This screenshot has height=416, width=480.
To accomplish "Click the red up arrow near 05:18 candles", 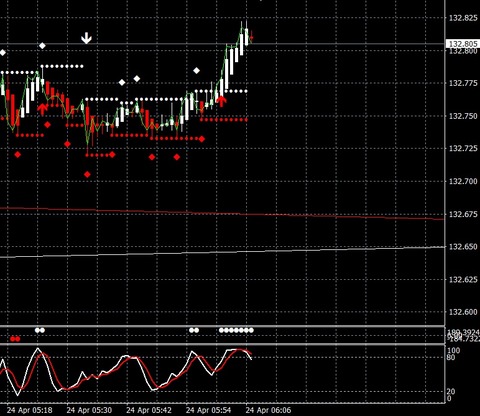I will point(42,109).
